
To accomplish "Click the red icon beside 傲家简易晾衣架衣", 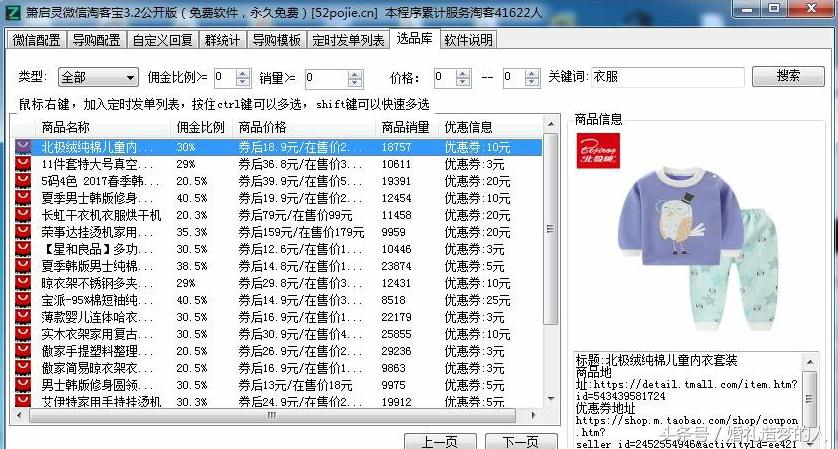I will click(x=23, y=368).
